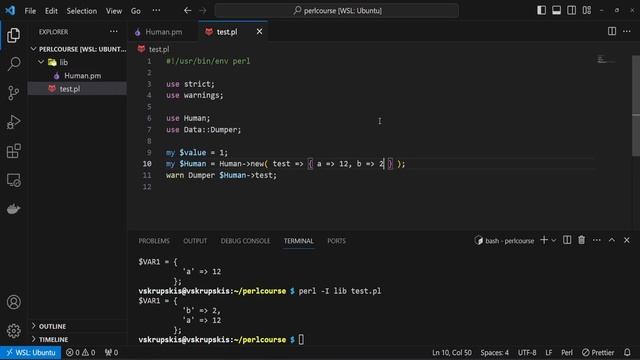The height and width of the screenshot is (360, 640).
Task: Open the View menu
Action: 114,11
